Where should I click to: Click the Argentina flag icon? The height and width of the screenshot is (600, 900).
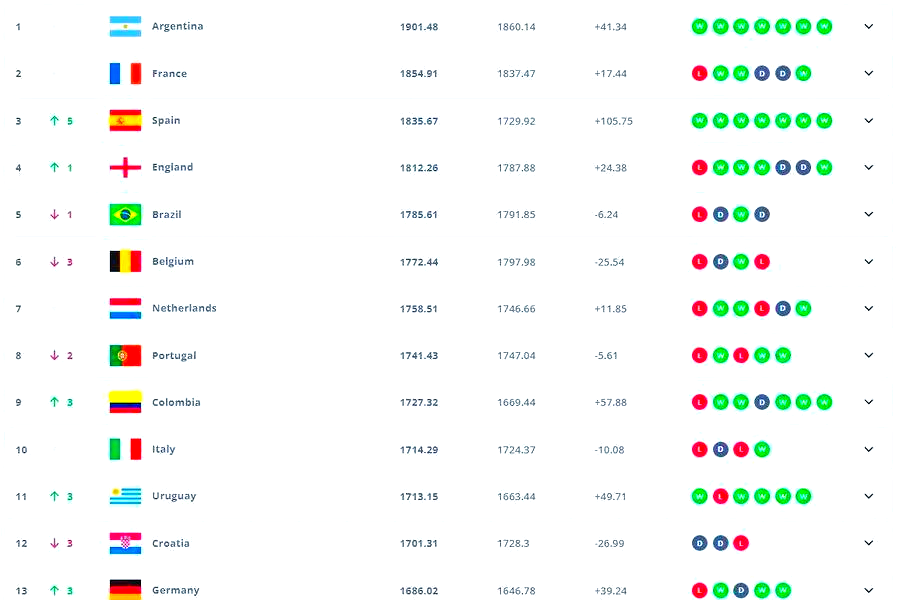[x=125, y=27]
